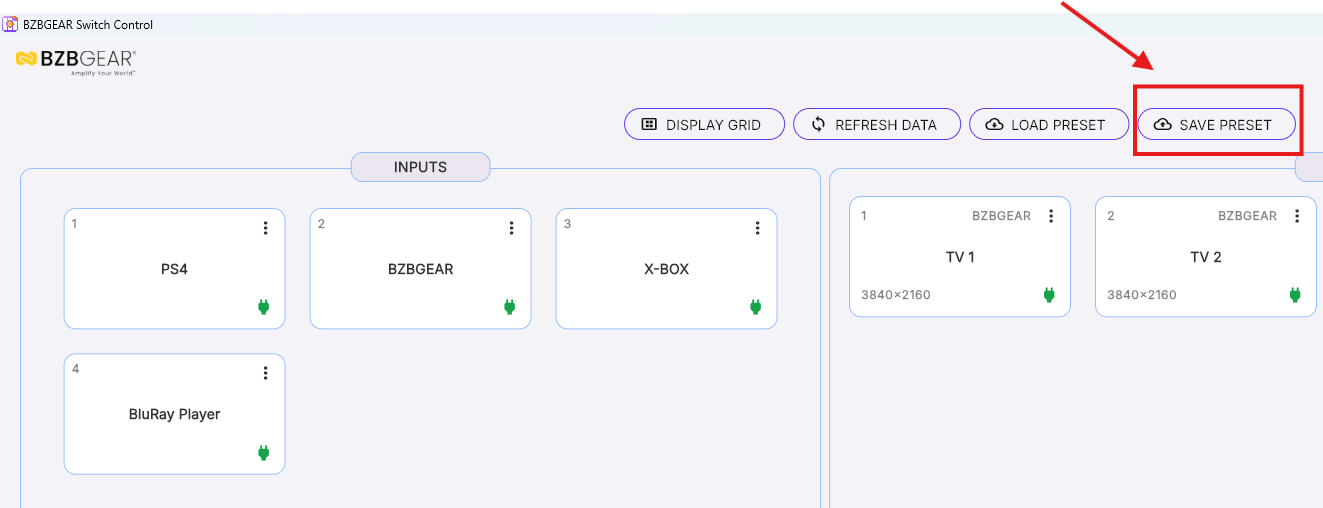The height and width of the screenshot is (508, 1323).
Task: Open the TV 1 output options menu
Action: click(1051, 216)
